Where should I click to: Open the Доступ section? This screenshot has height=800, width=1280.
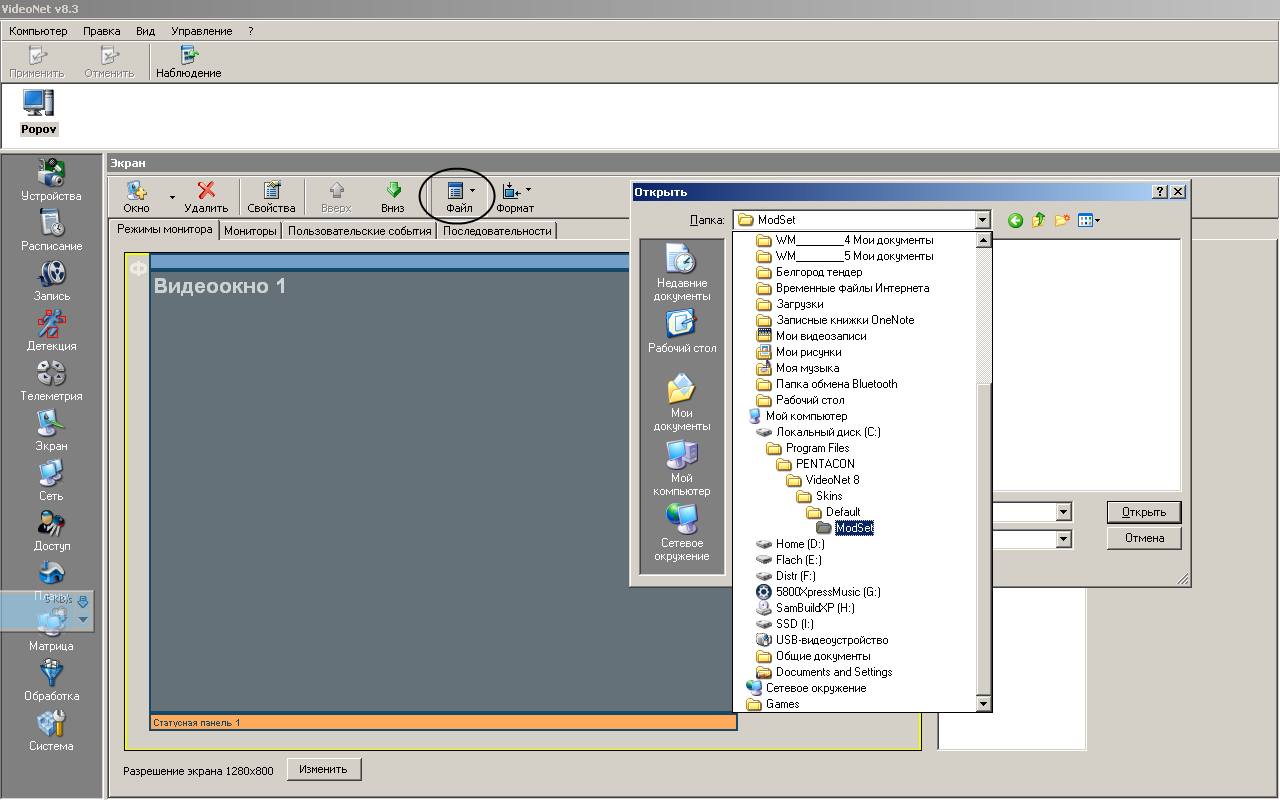click(51, 530)
